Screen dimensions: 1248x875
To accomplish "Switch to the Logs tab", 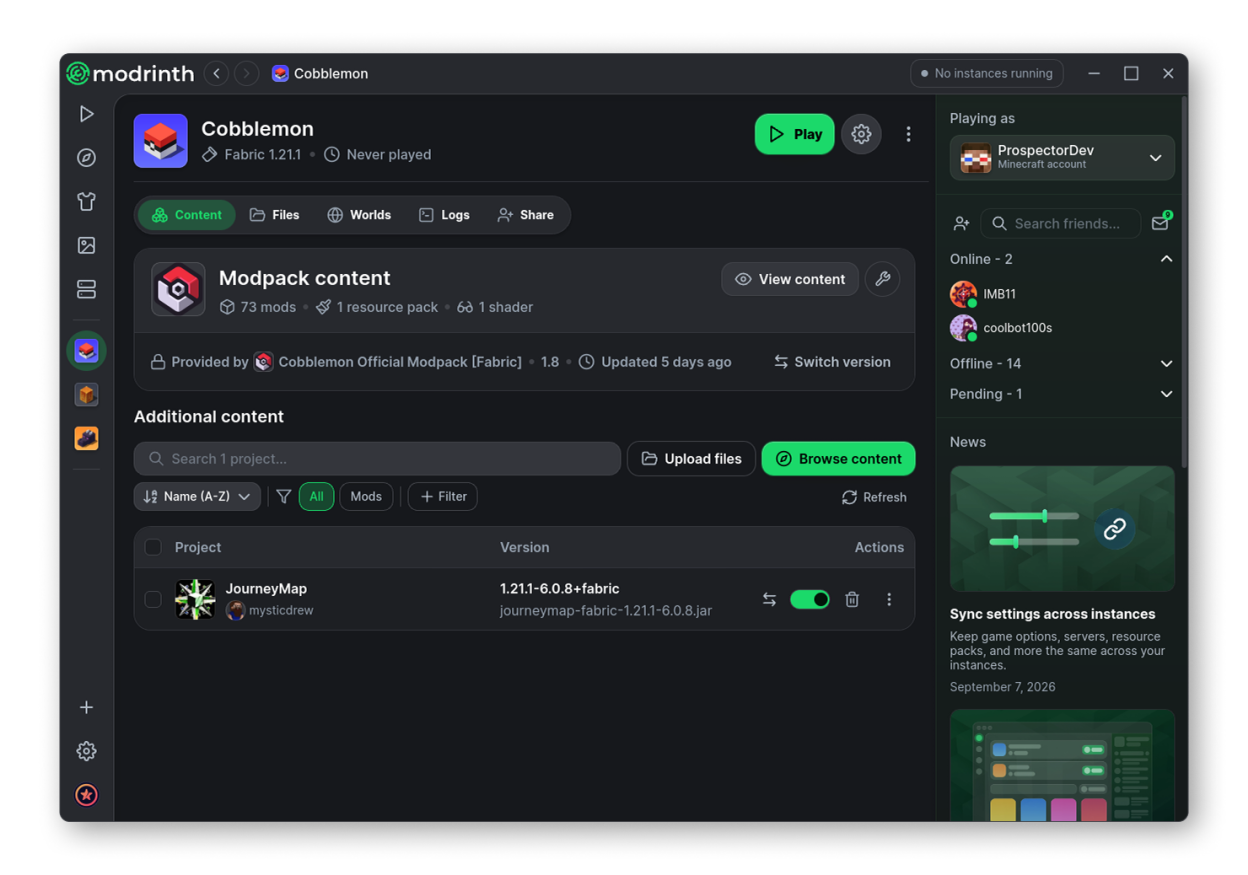I will (x=444, y=215).
